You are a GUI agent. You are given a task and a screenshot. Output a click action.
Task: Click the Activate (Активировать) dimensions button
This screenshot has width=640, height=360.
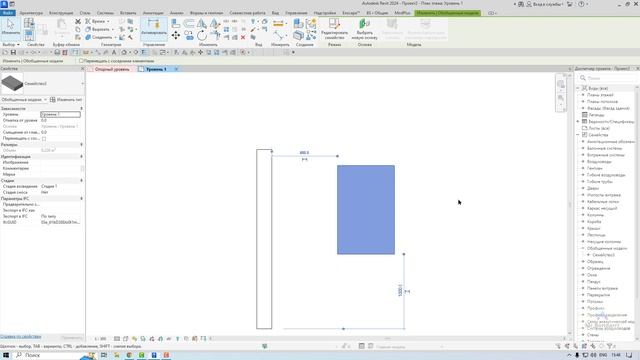click(154, 28)
